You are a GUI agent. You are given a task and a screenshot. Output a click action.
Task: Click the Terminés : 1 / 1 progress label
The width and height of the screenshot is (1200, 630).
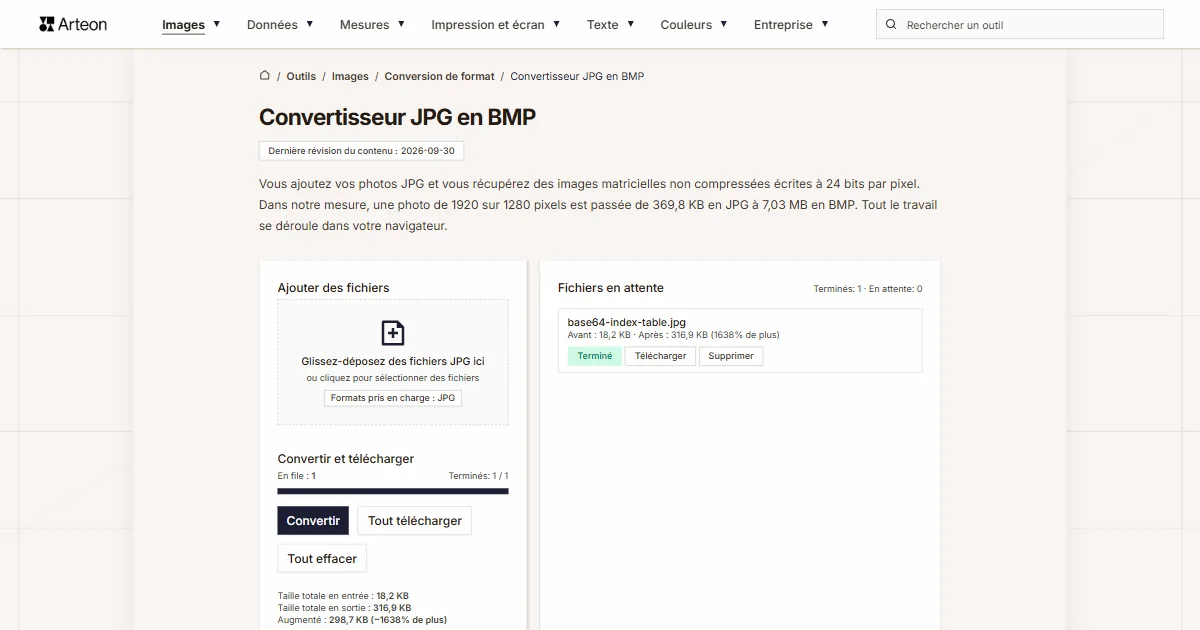tap(478, 476)
